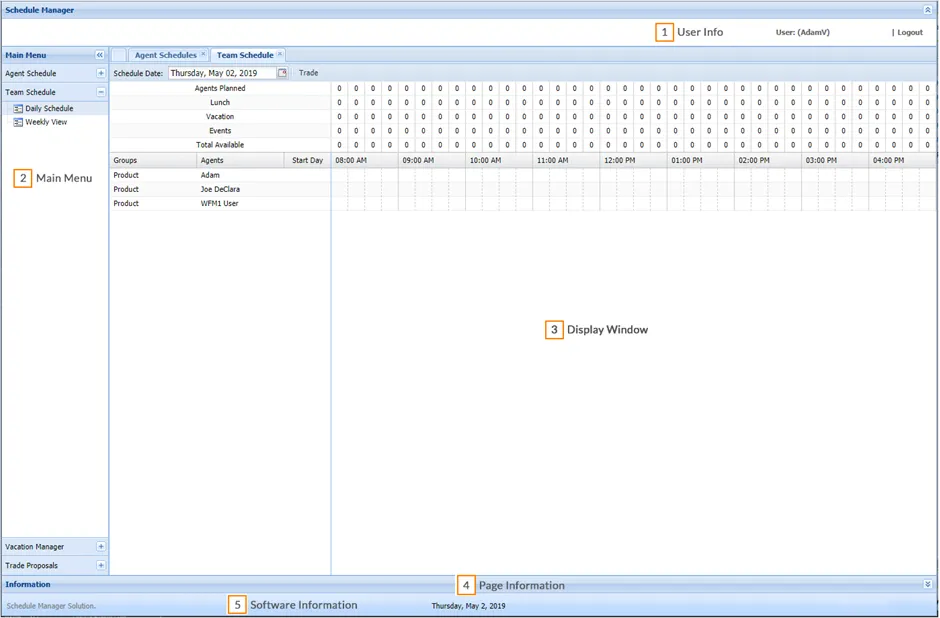Screen dimensions: 940x618
Task: Click the 10:00 AM time header
Action: 499,161
